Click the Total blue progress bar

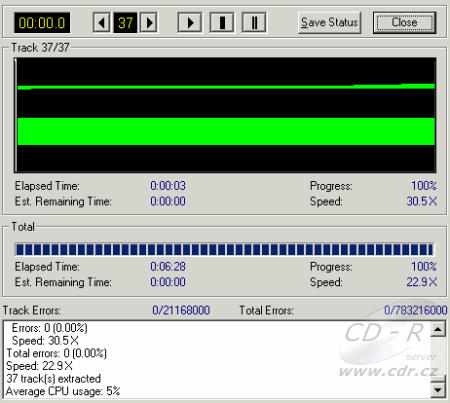(224, 249)
